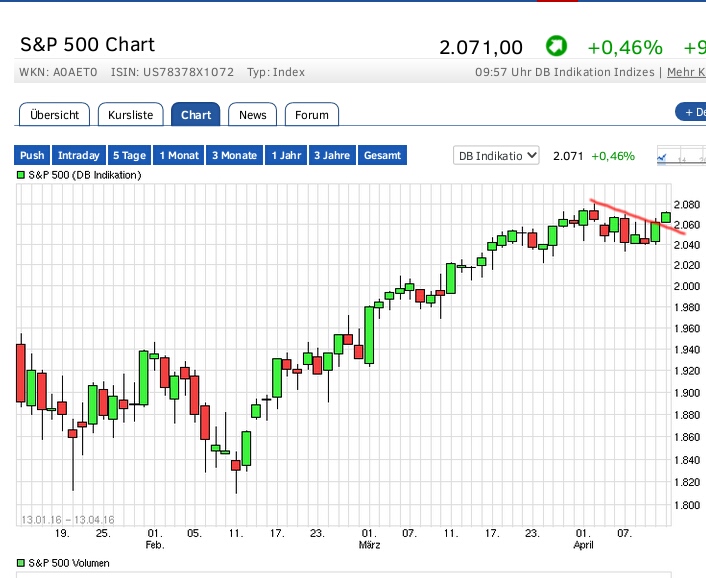706x578 pixels.
Task: Choose the 3 Jahre time range
Action: click(331, 155)
